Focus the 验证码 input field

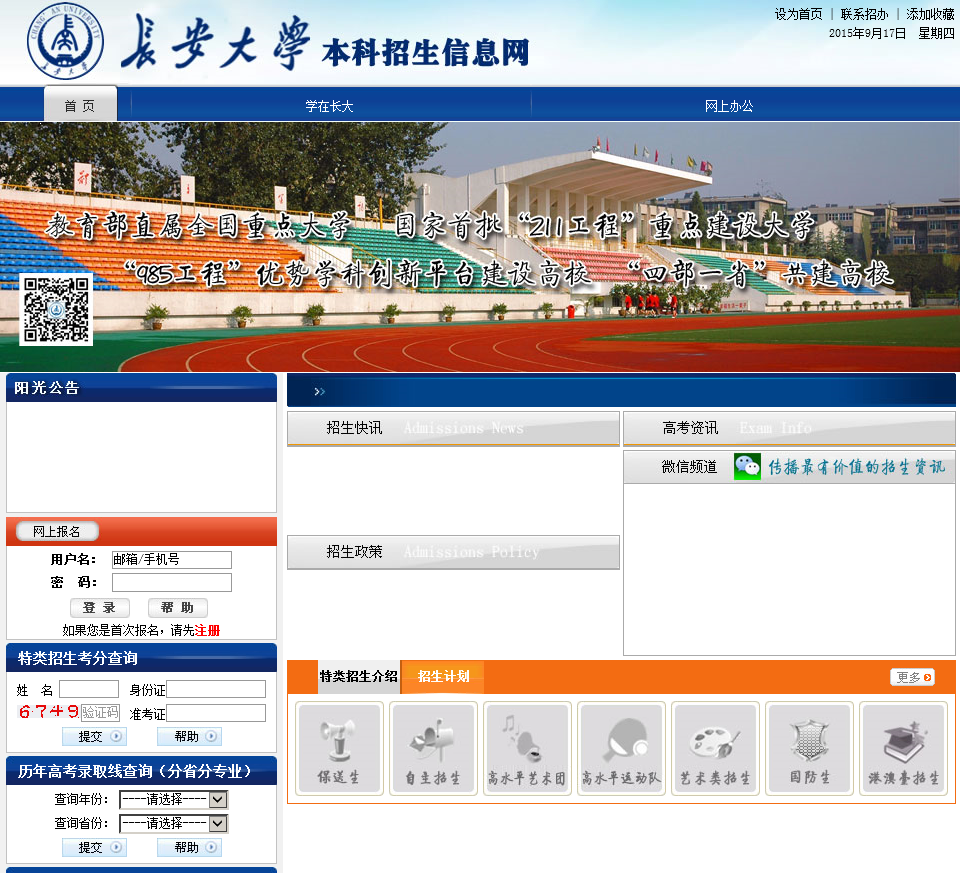click(x=100, y=713)
